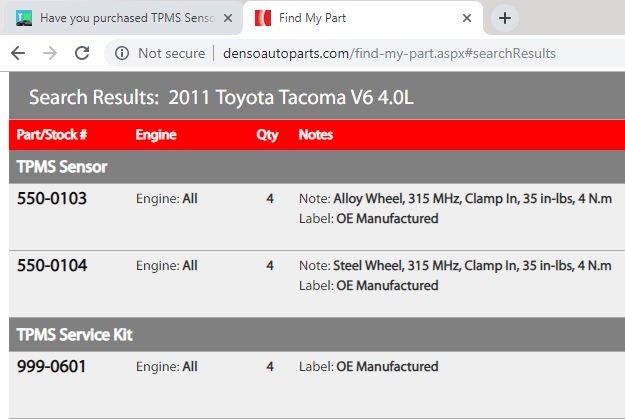Open service kit part 999-0601
625x419 pixels.
coord(51,367)
